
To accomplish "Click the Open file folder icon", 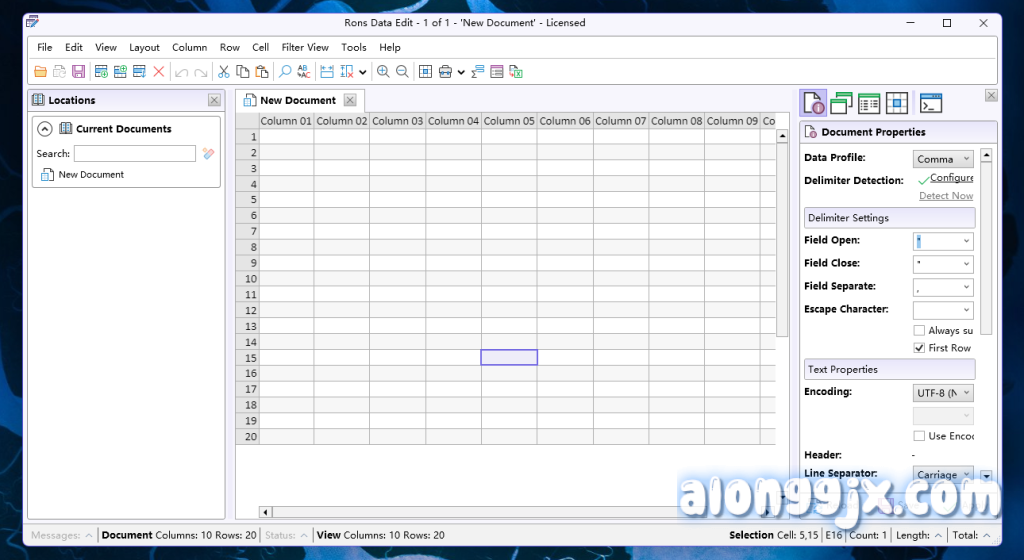I will pyautogui.click(x=41, y=72).
